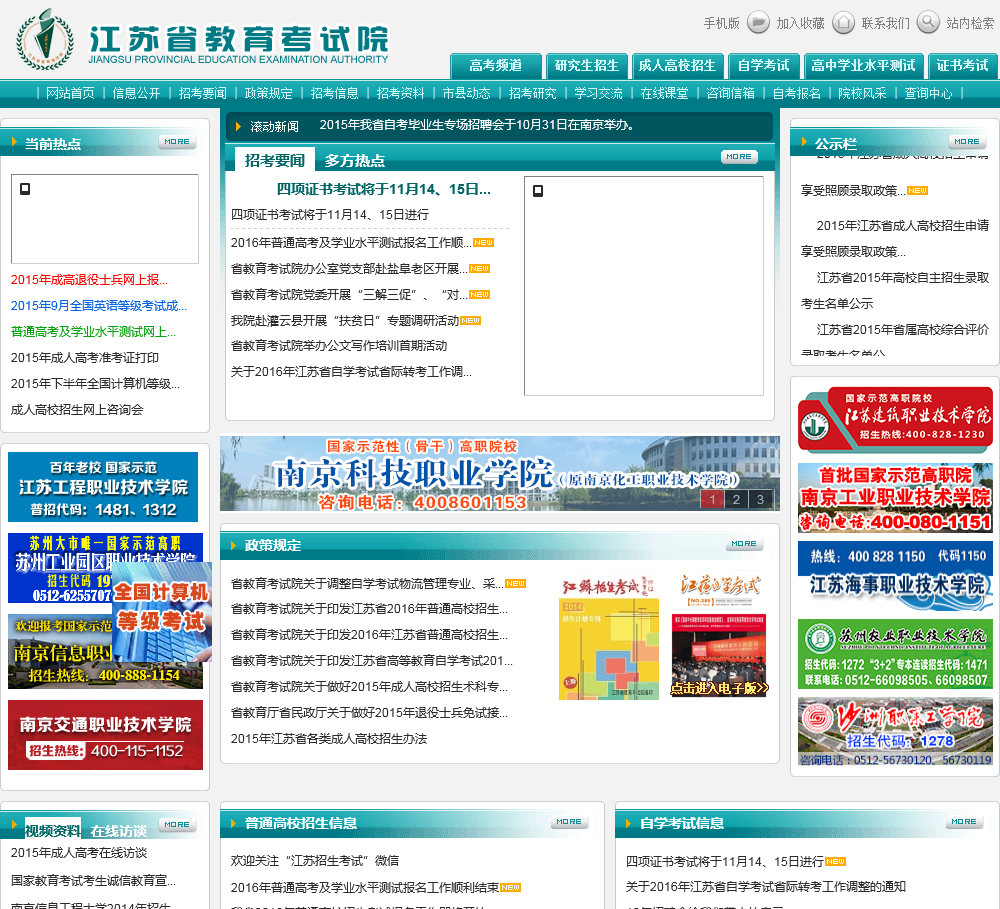Click the MORE icon in 政策规定 panel
Screen dimensions: 1000x909
coord(744,544)
